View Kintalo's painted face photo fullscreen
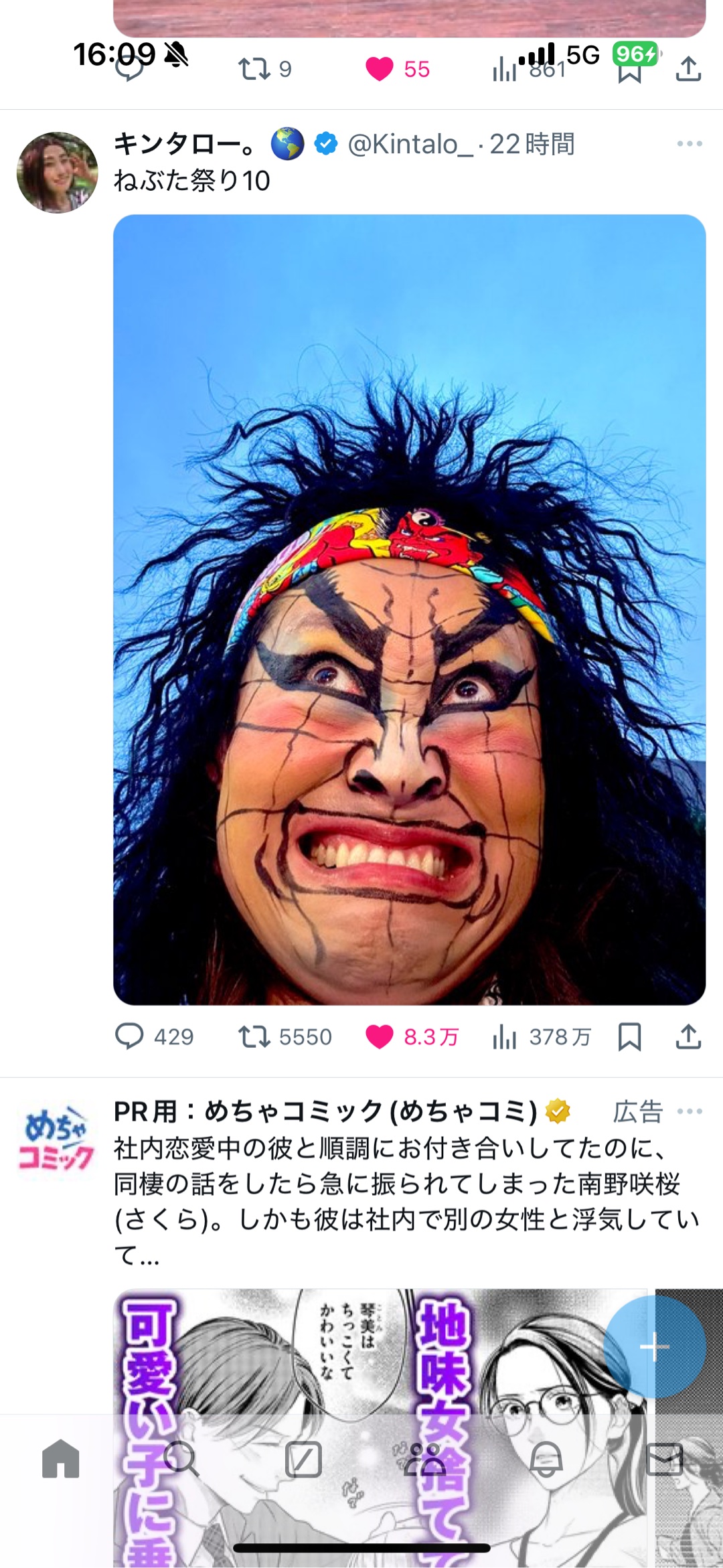The image size is (723, 1568). [409, 609]
